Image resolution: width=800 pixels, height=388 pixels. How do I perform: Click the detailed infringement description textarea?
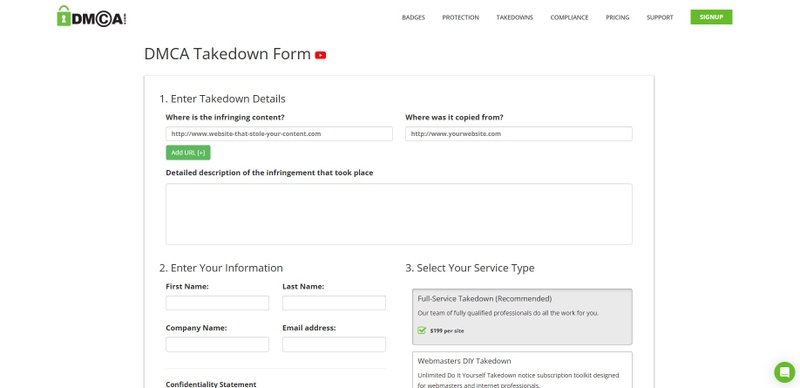pos(399,214)
